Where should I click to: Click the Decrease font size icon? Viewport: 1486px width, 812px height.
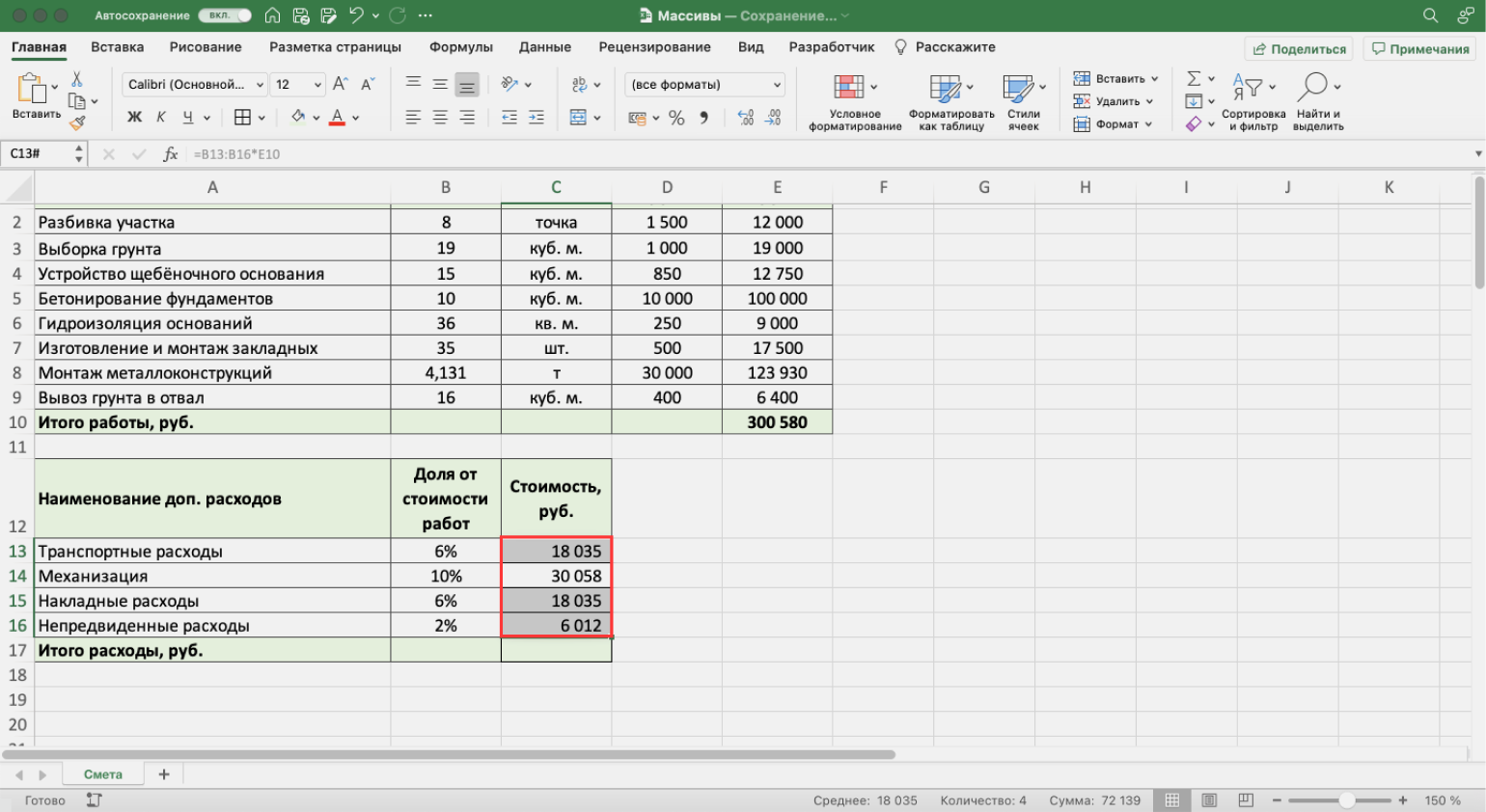pyautogui.click(x=368, y=85)
